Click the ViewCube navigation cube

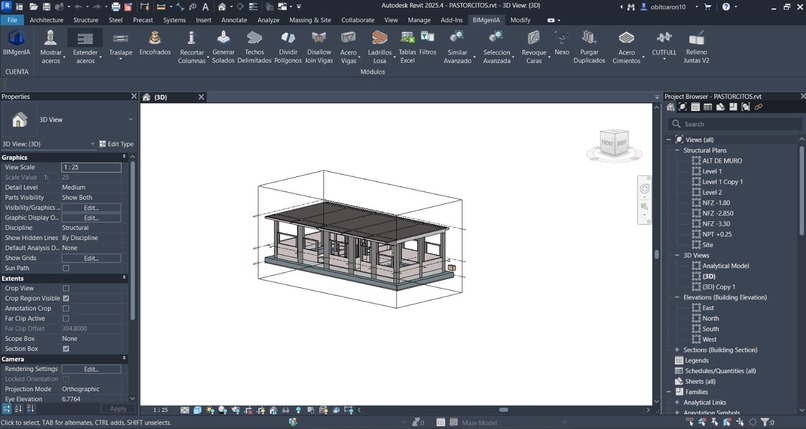(614, 142)
